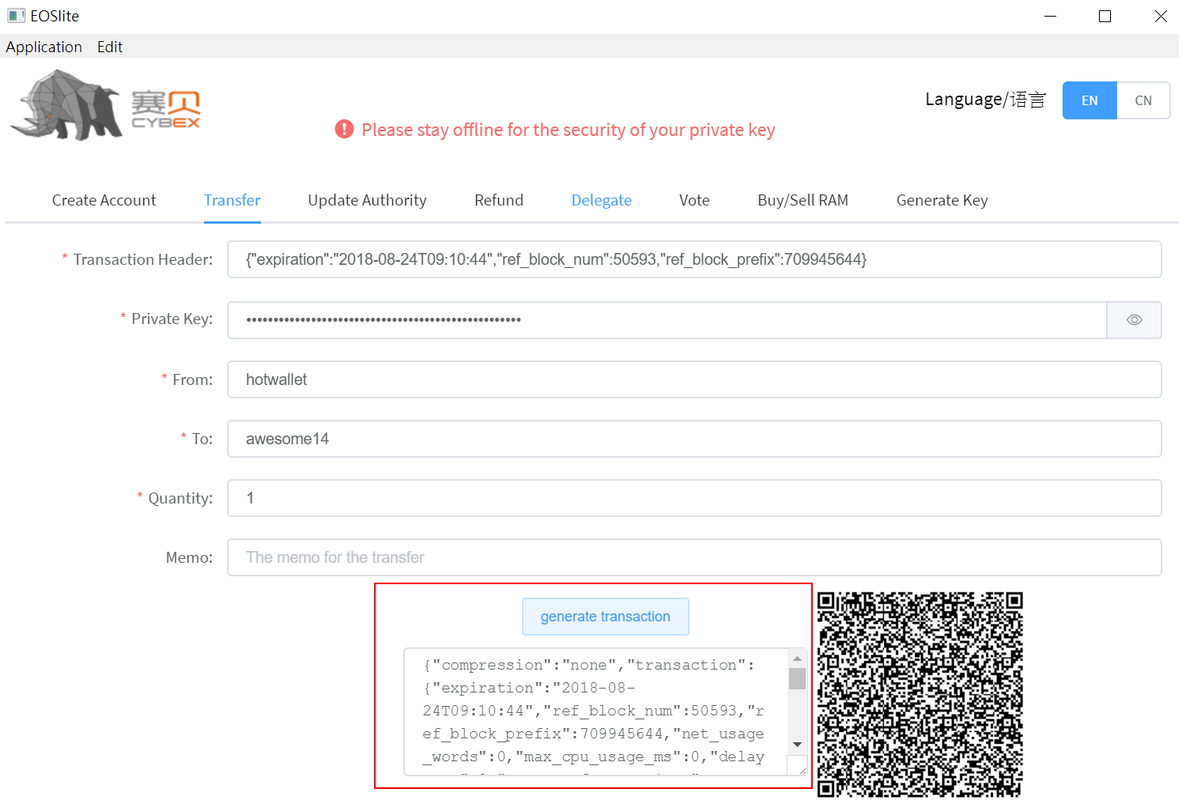Screen dimensions: 1179x800
Task: Click inside the Private Key field
Action: coord(667,320)
